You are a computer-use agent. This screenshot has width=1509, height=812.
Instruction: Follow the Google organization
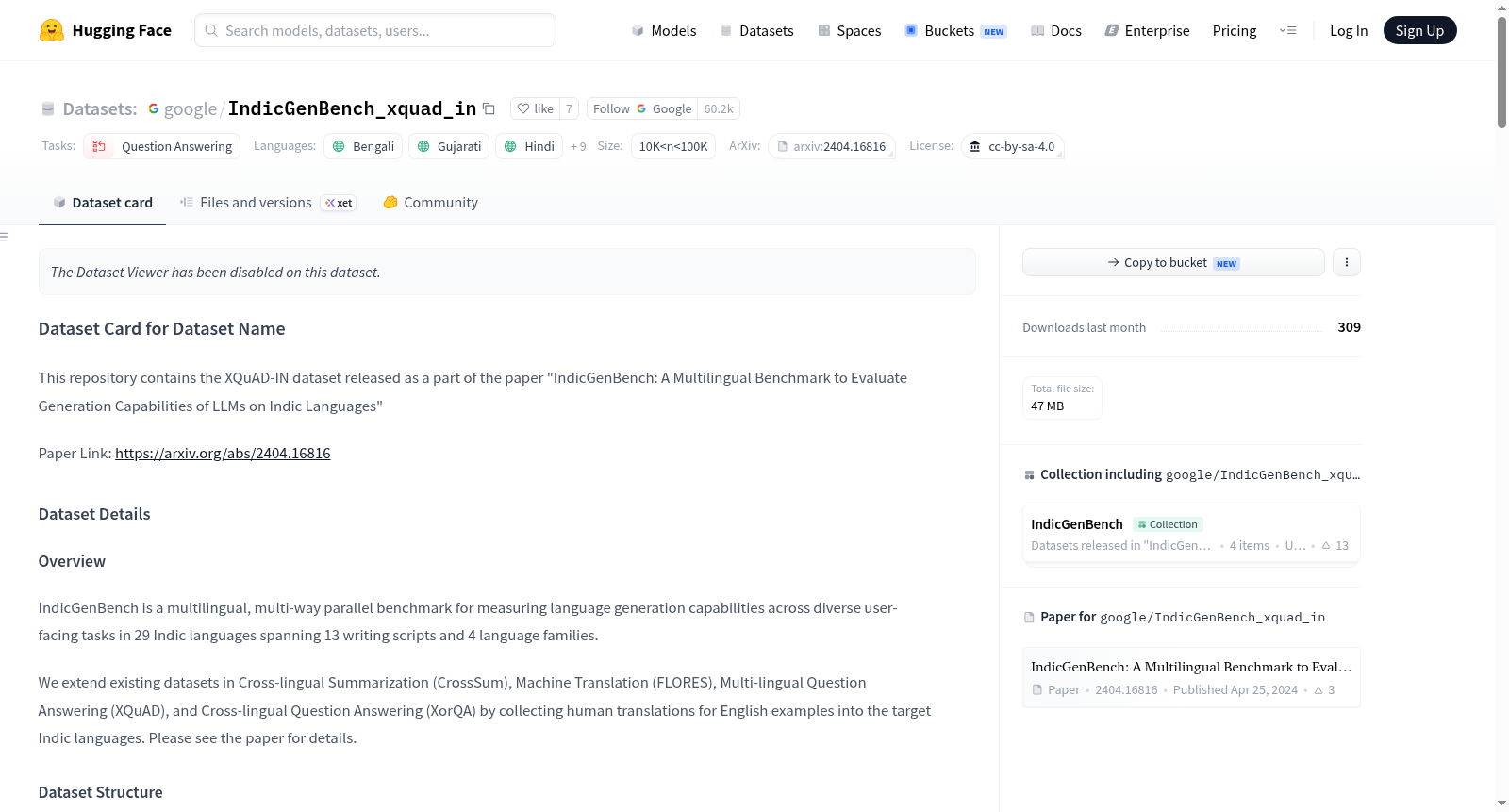coord(642,108)
